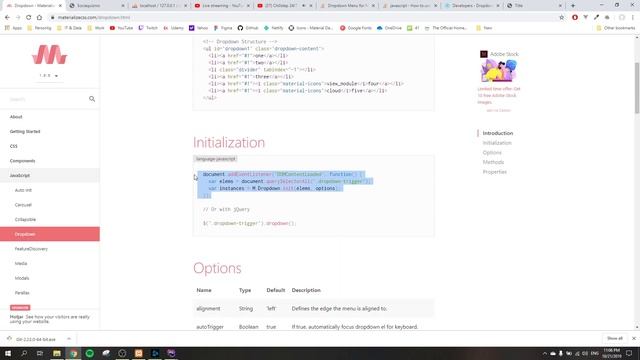640x360 pixels.
Task: Open the Netlify bookmark
Action: click(x=273, y=28)
